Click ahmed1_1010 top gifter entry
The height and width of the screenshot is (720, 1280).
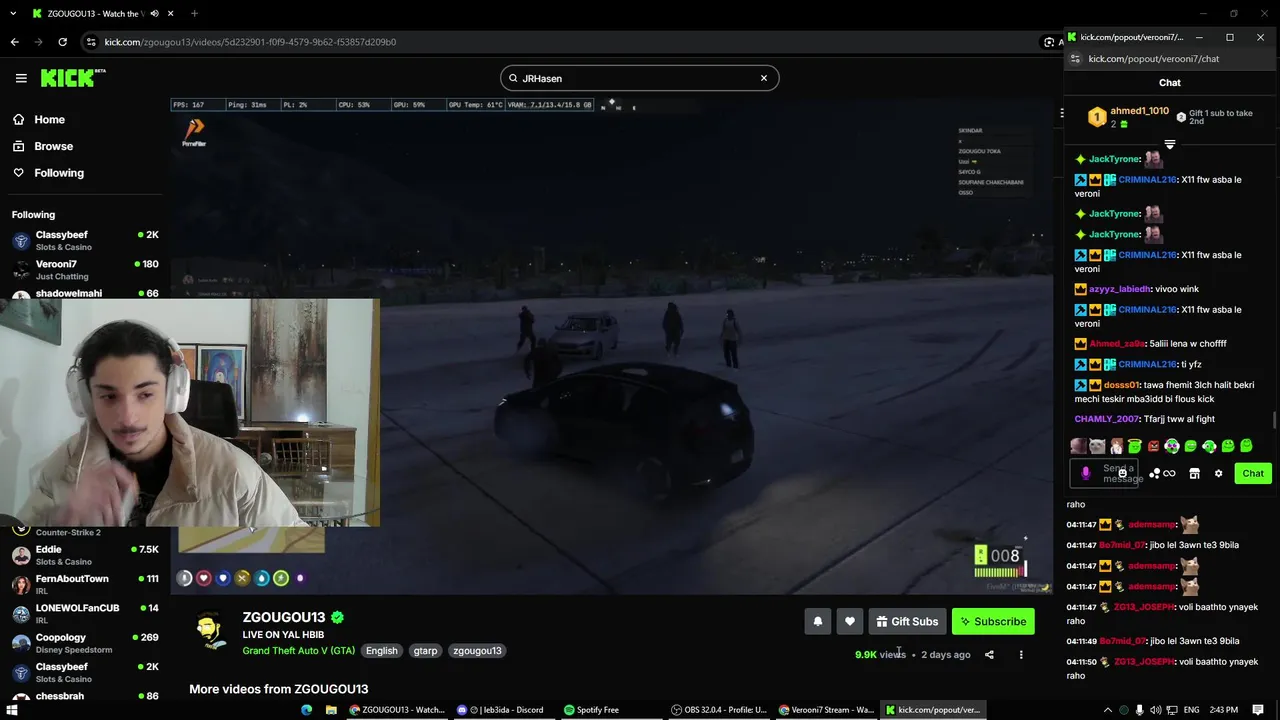click(x=1128, y=117)
